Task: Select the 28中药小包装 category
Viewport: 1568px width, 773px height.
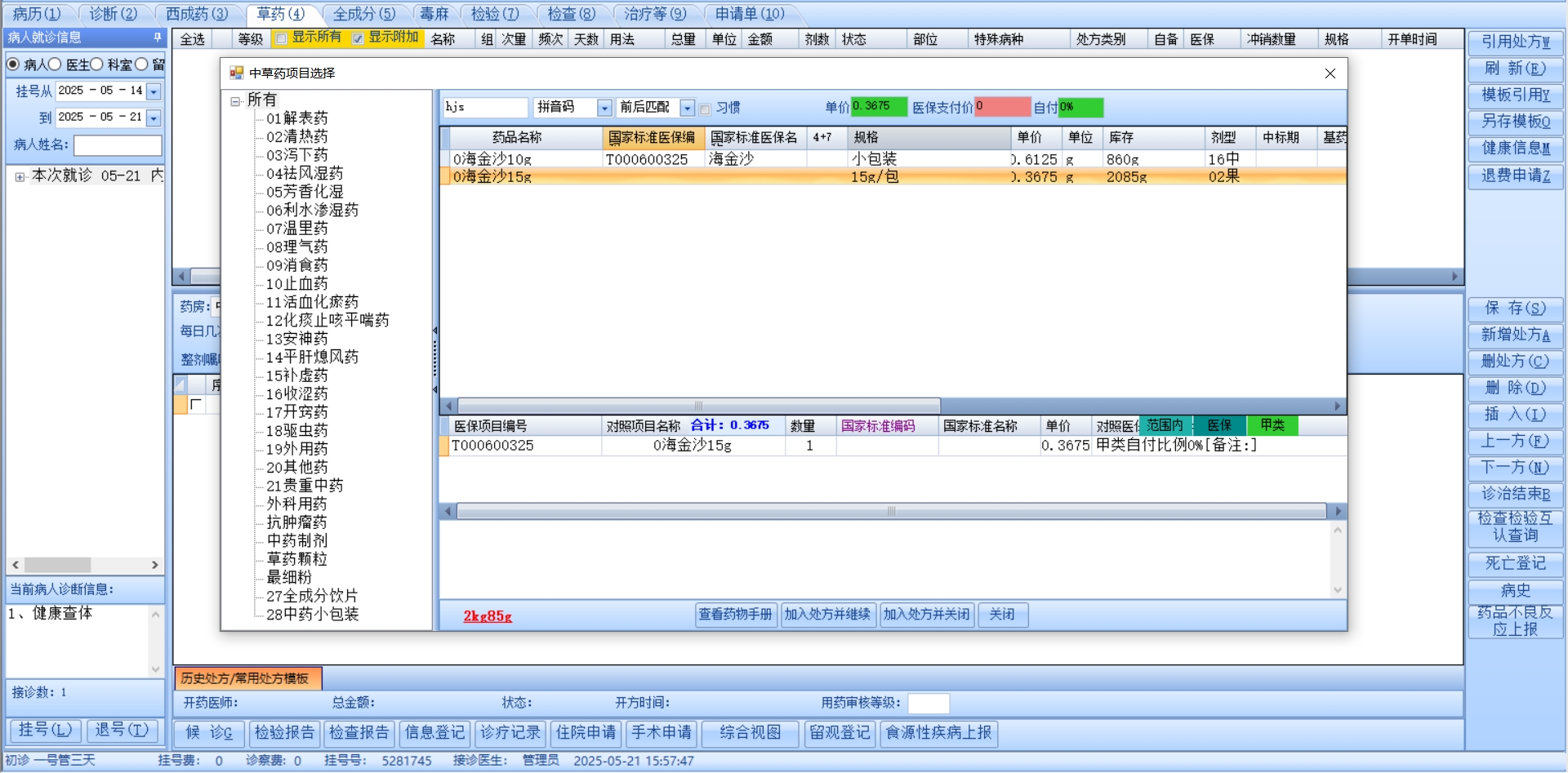Action: coord(313,615)
